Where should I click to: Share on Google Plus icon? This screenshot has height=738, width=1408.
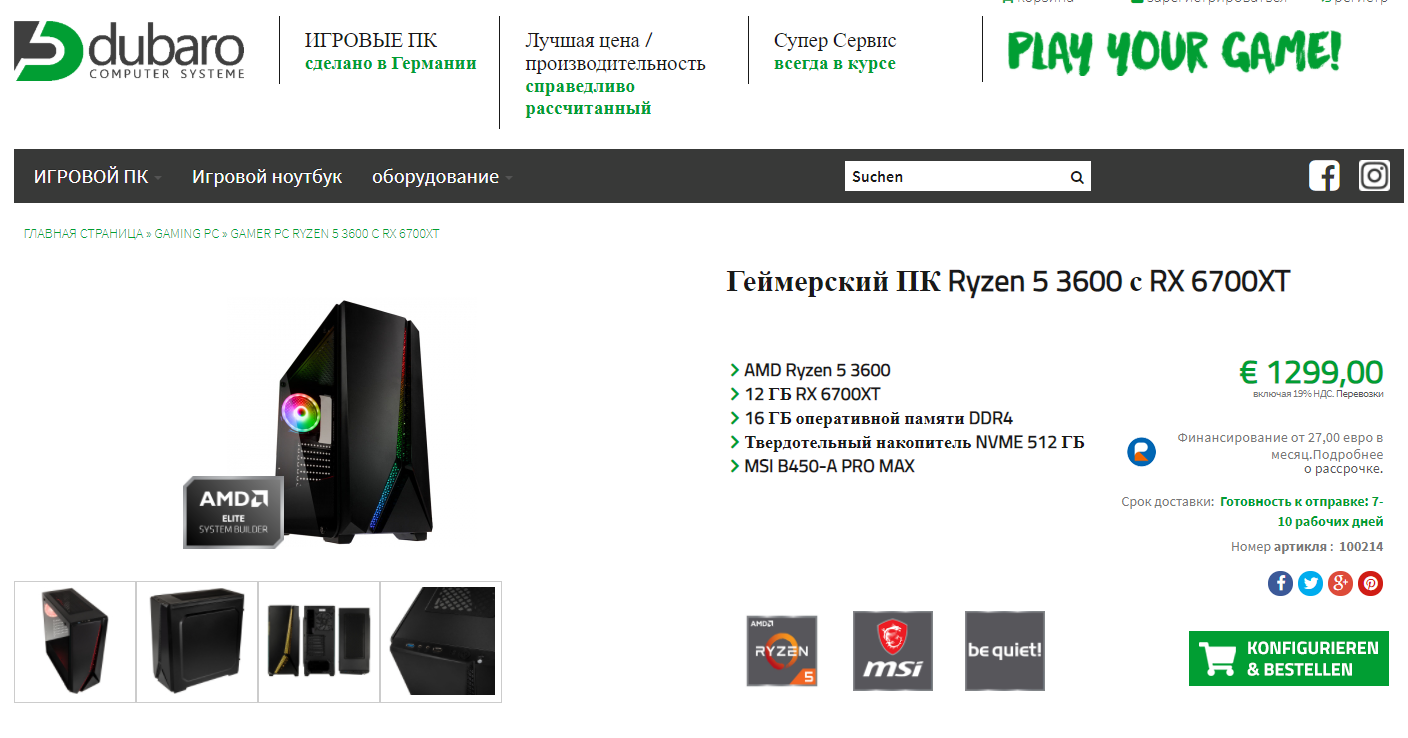[1340, 583]
